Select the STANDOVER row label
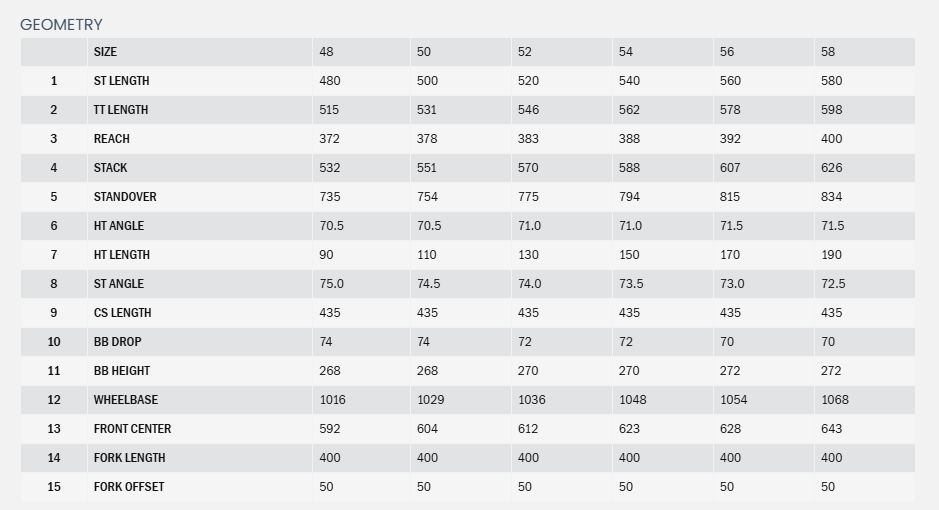 [125, 197]
